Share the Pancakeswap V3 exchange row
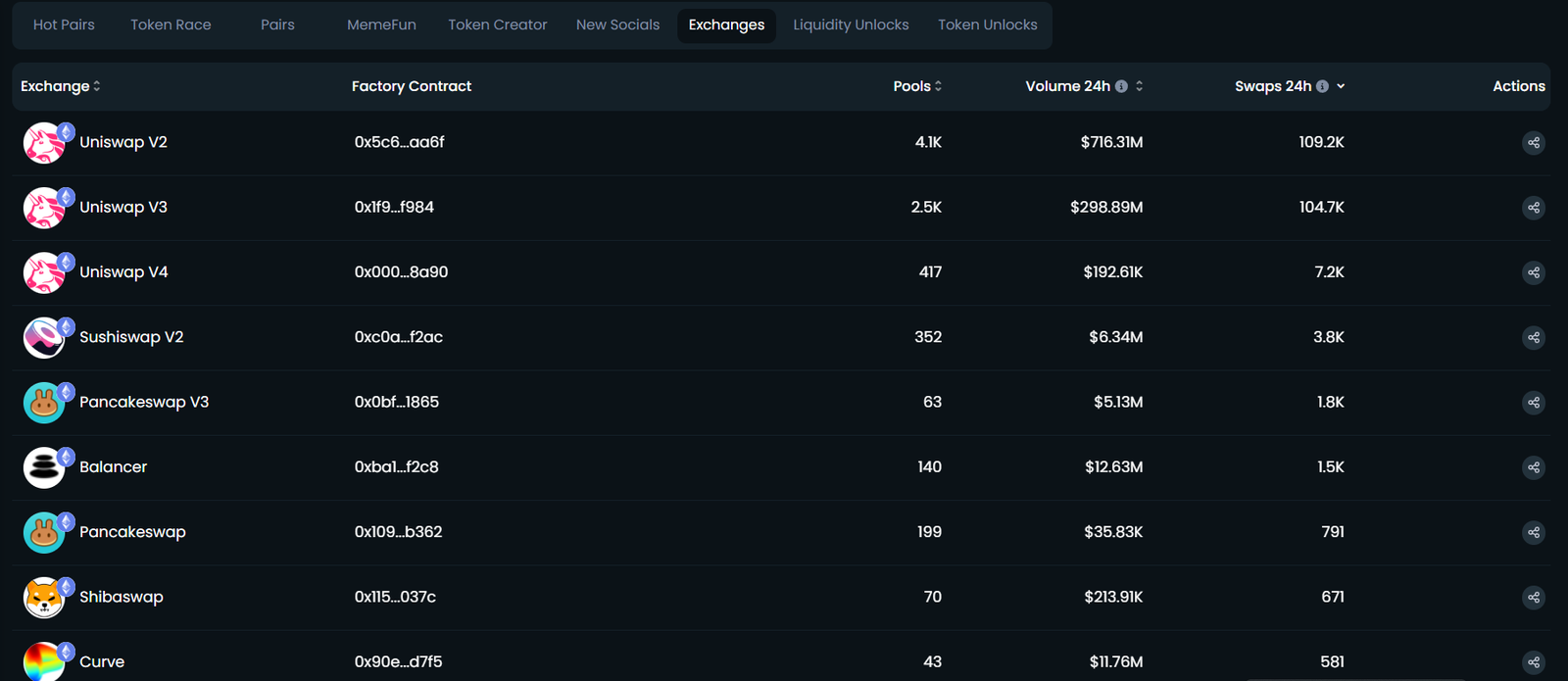This screenshot has height=681, width=1568. [1534, 403]
